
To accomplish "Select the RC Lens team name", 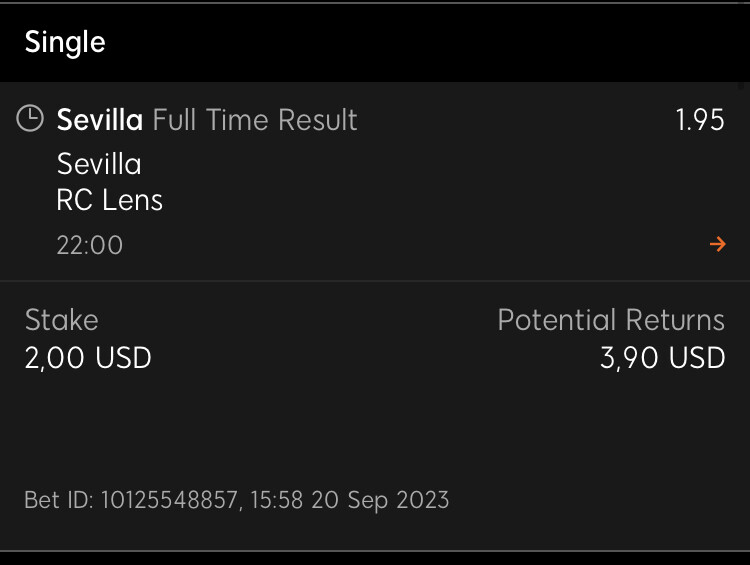I will pos(110,200).
